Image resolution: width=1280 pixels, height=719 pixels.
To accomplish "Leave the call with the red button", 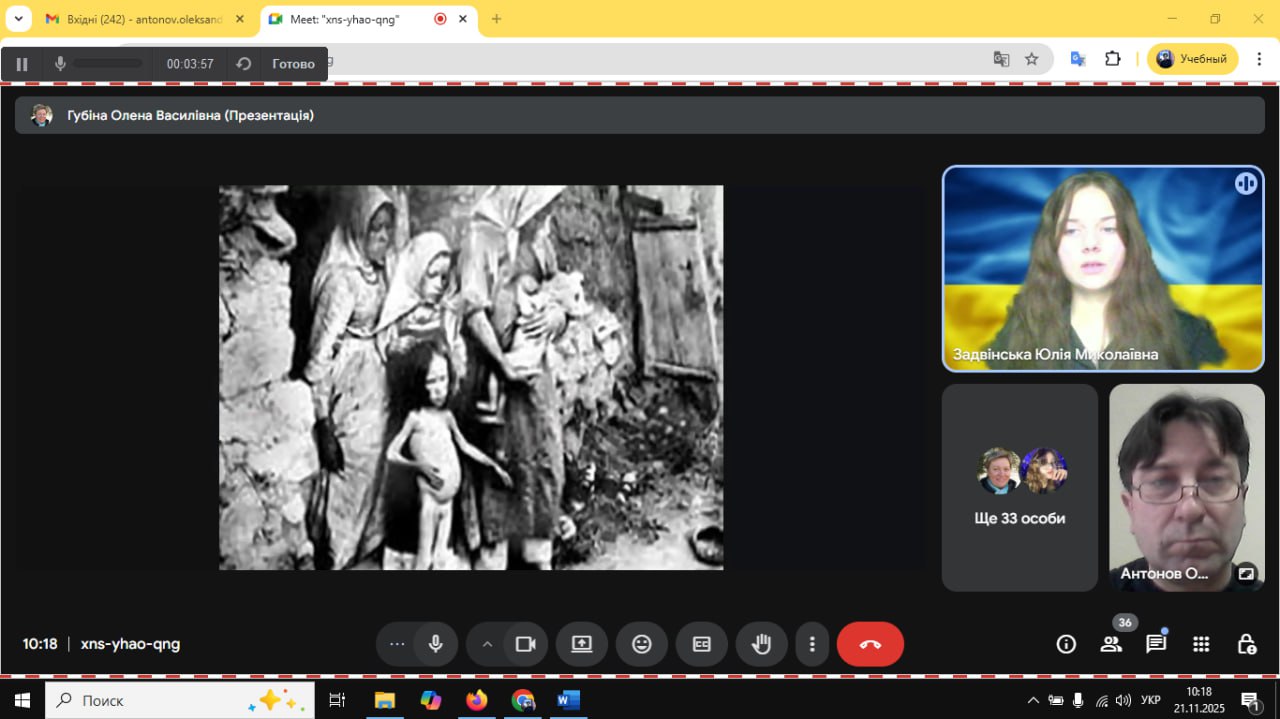I will pyautogui.click(x=870, y=644).
